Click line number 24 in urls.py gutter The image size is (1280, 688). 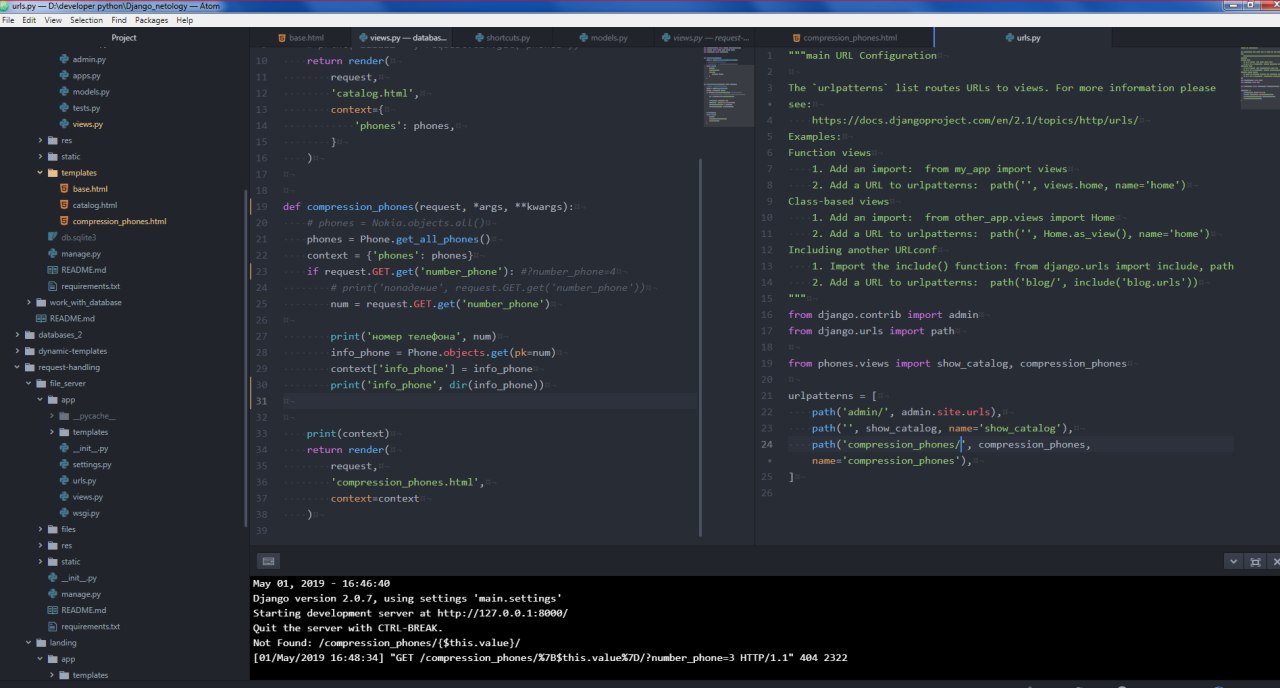tap(766, 444)
